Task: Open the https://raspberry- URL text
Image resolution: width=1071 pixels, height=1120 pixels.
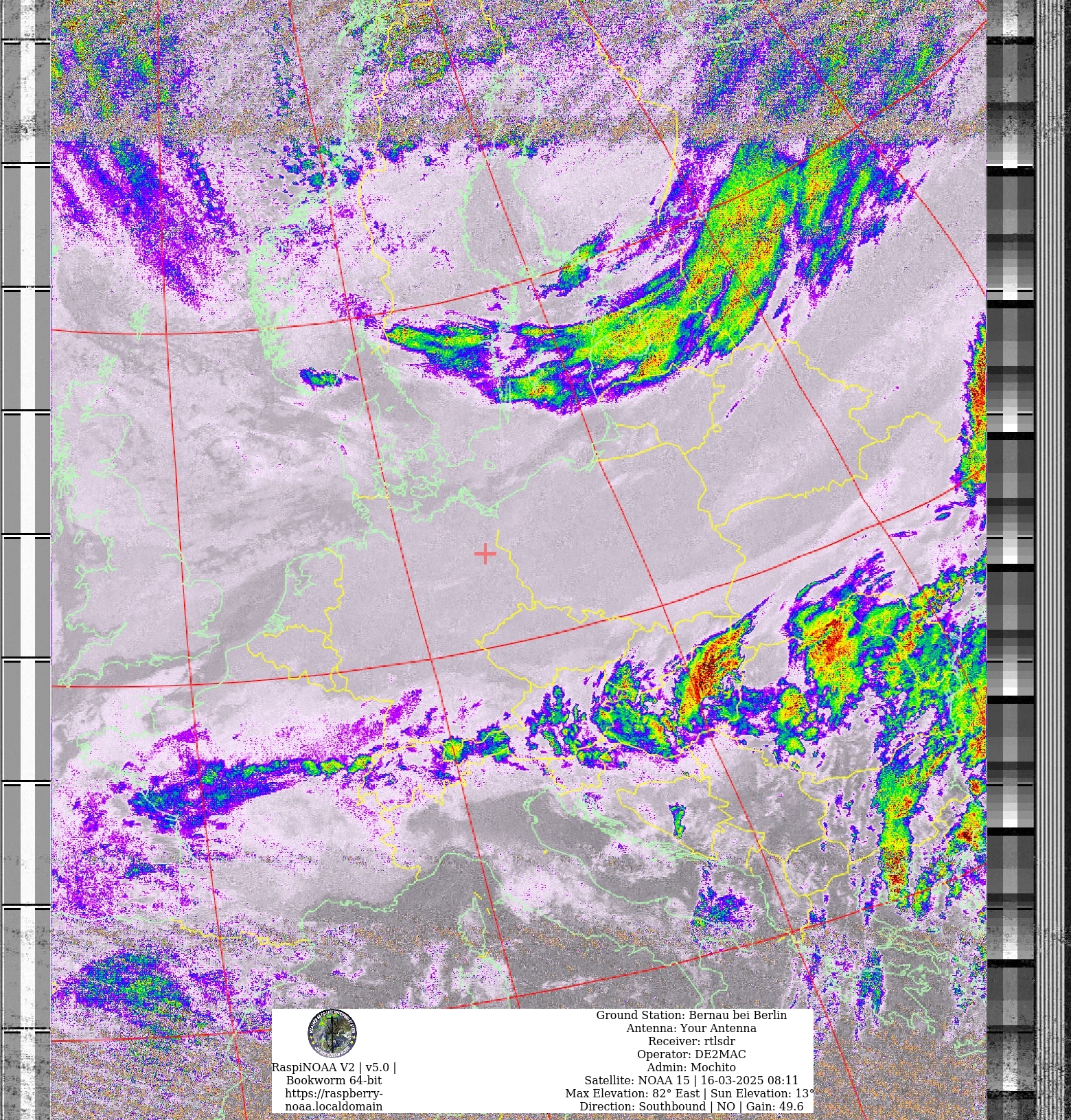Action: pyautogui.click(x=334, y=1093)
